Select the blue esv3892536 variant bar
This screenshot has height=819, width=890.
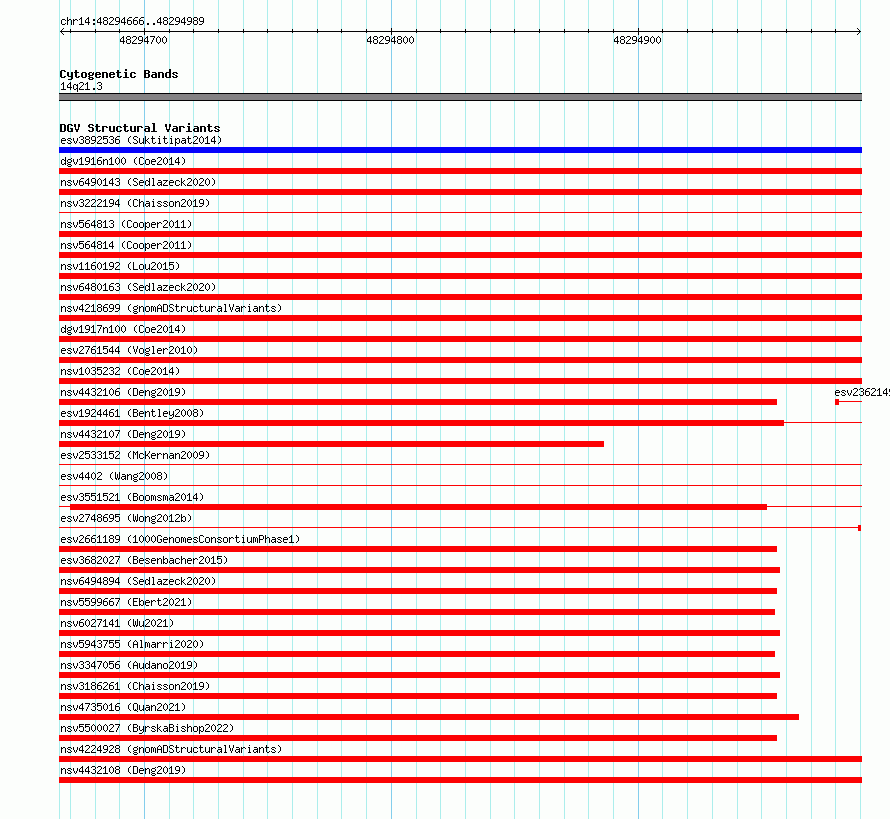460,150
